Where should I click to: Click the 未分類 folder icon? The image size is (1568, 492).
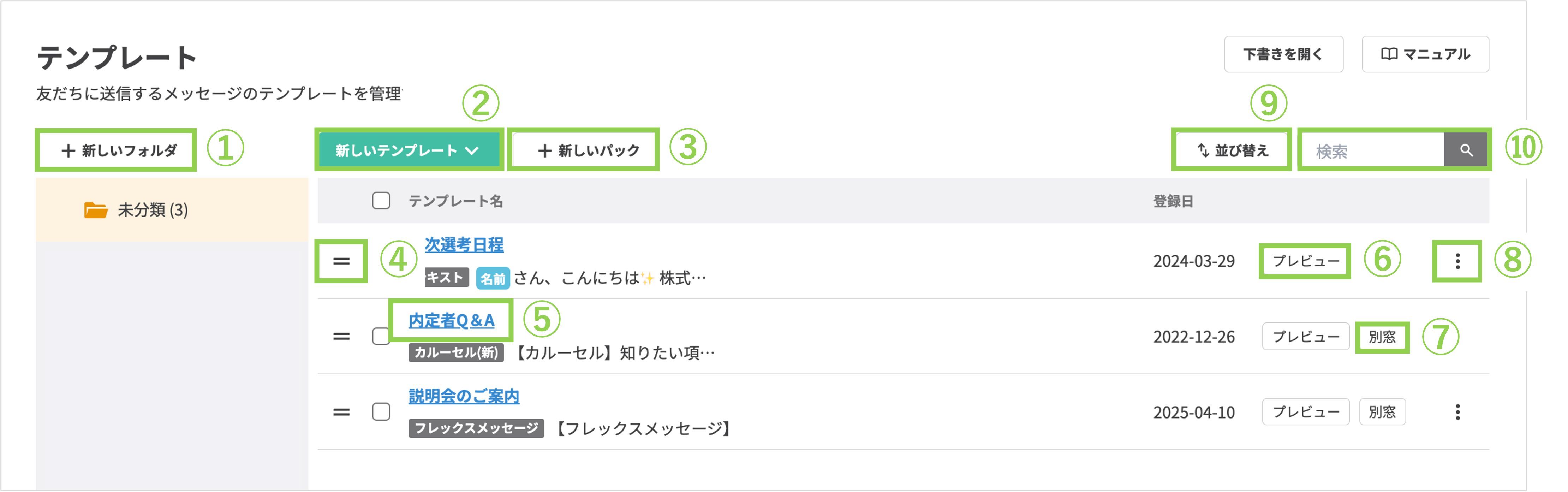[96, 210]
